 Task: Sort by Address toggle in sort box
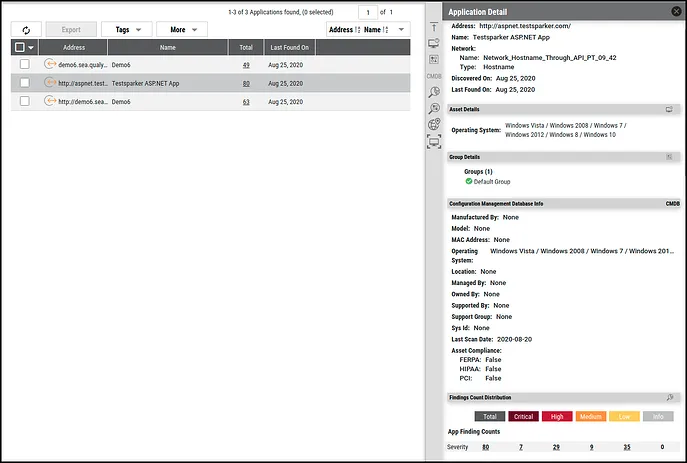(344, 30)
